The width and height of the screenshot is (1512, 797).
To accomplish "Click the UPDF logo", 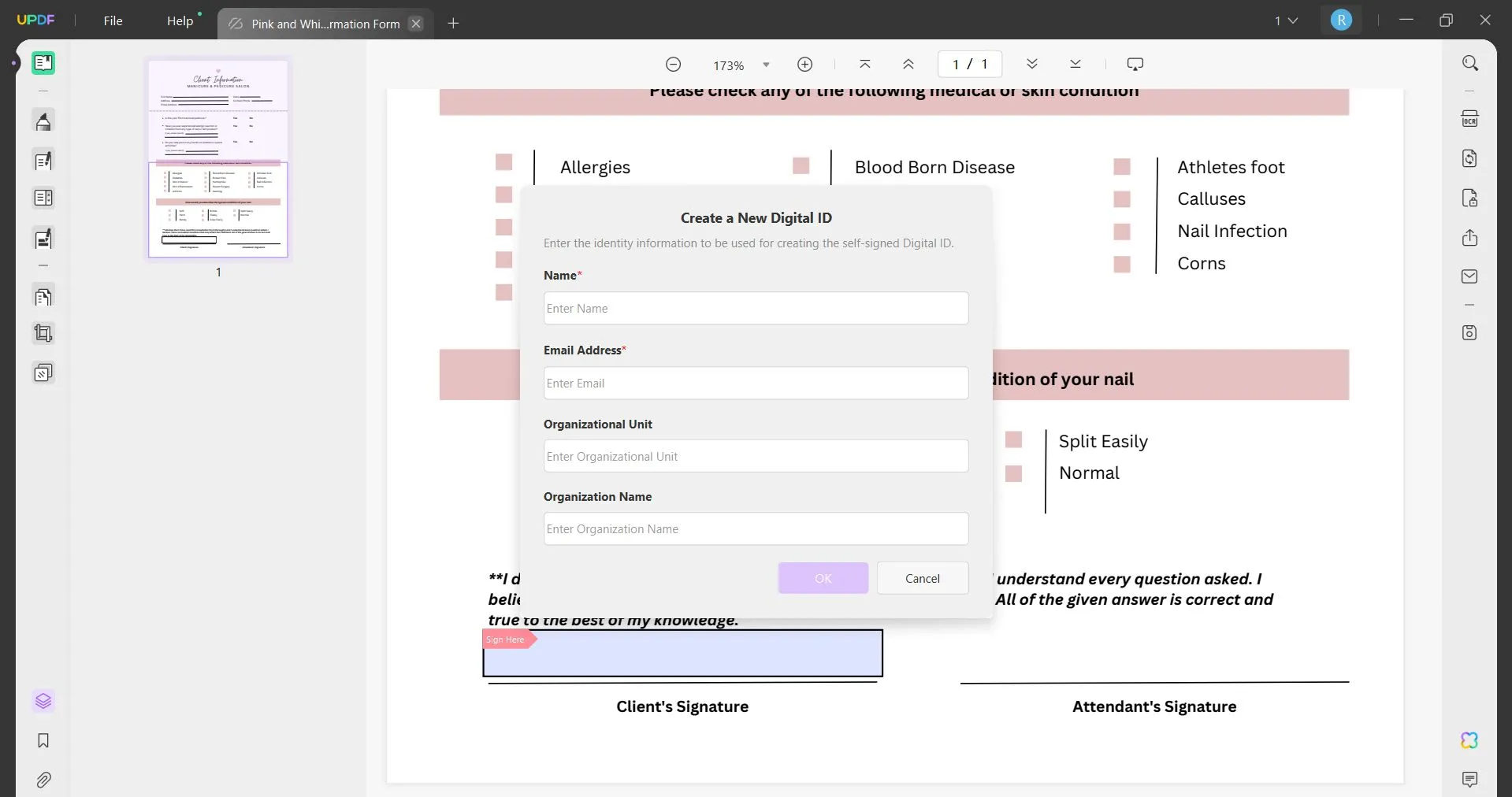I will (x=36, y=20).
